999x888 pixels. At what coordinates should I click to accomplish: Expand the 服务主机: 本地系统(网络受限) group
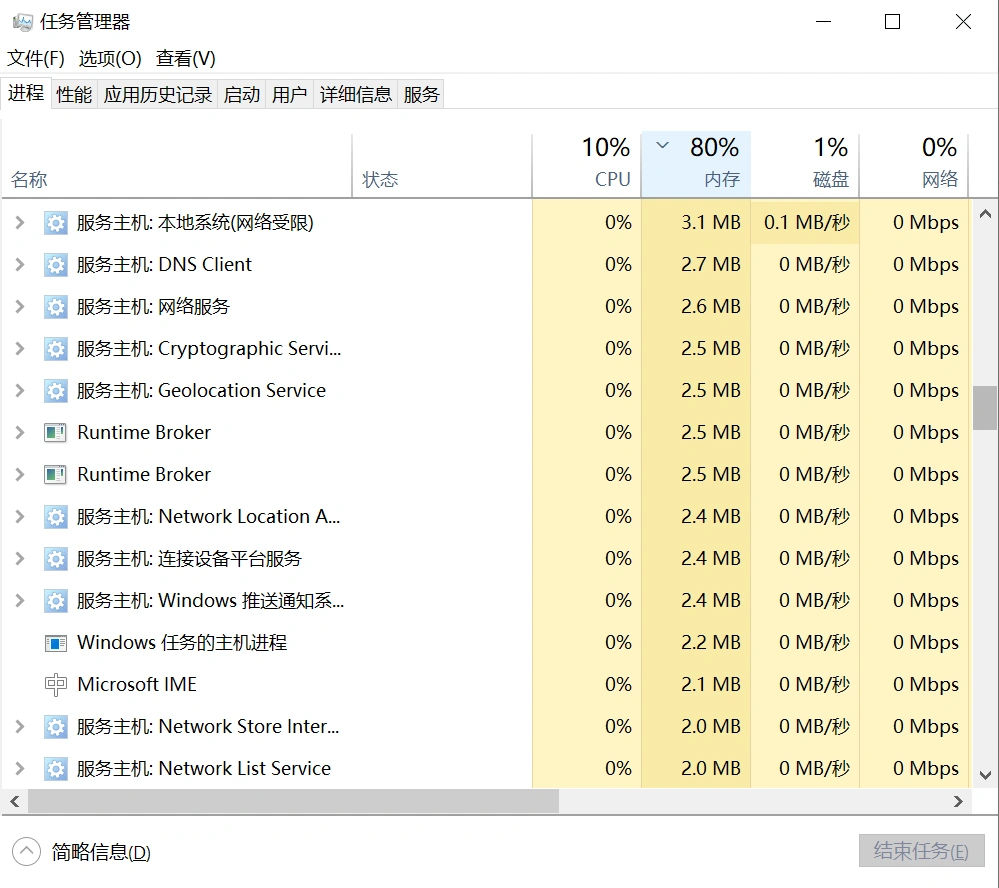[x=19, y=223]
